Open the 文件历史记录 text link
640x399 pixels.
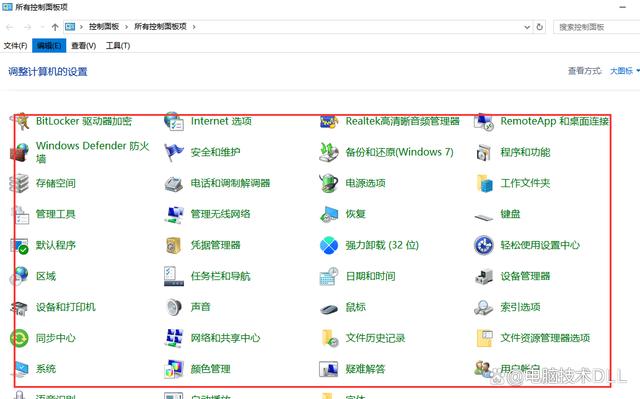click(376, 338)
